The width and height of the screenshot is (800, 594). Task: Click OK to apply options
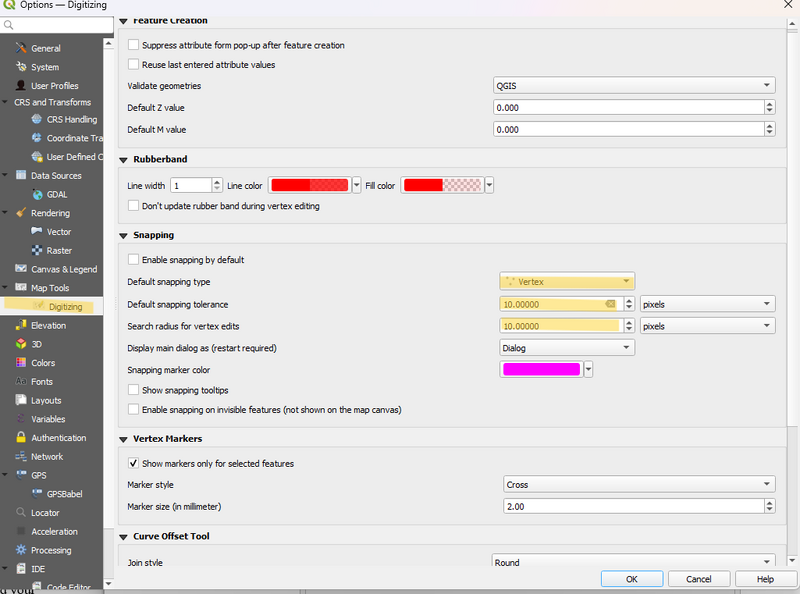tap(632, 579)
